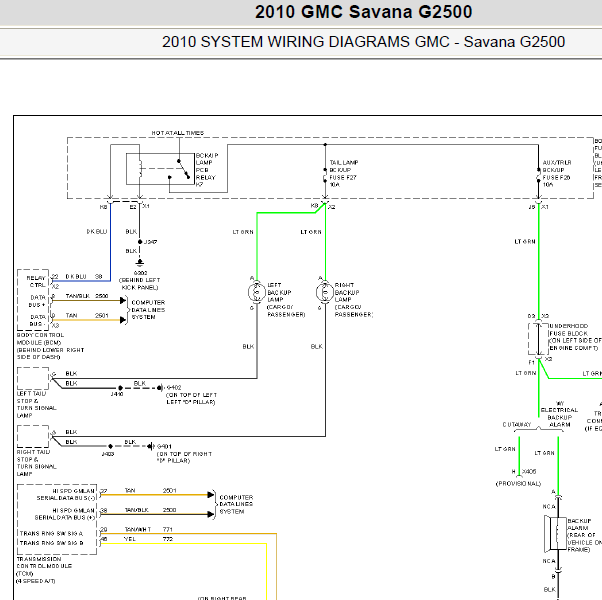The image size is (602, 600).
Task: Select the right backup lamp bulb symbol
Action: 325,293
